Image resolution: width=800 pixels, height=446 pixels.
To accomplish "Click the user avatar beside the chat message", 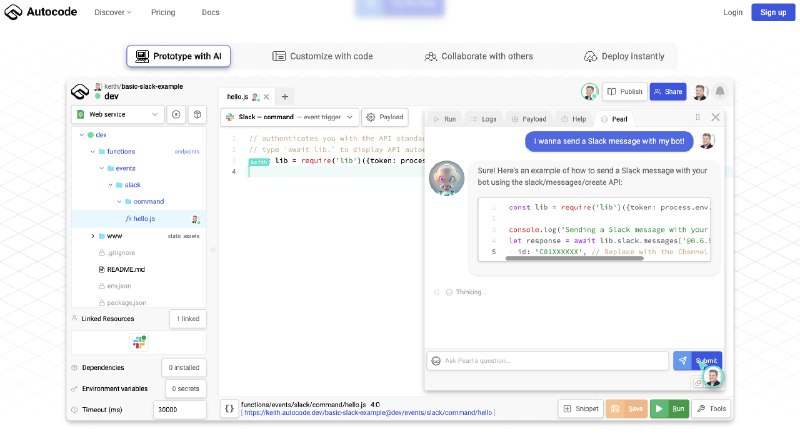I will [707, 141].
